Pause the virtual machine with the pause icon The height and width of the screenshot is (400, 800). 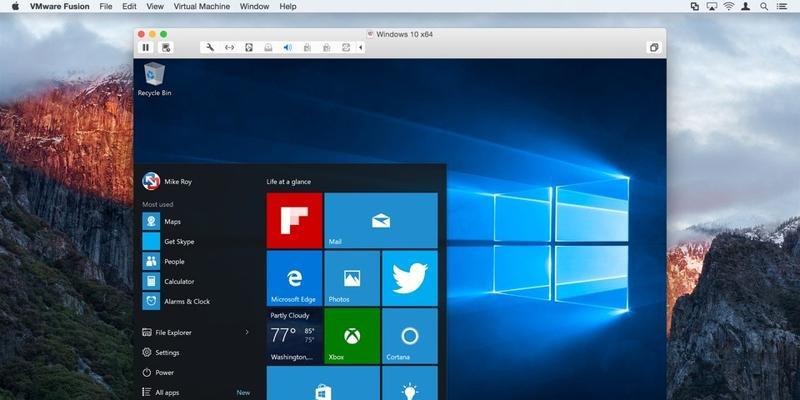[146, 47]
